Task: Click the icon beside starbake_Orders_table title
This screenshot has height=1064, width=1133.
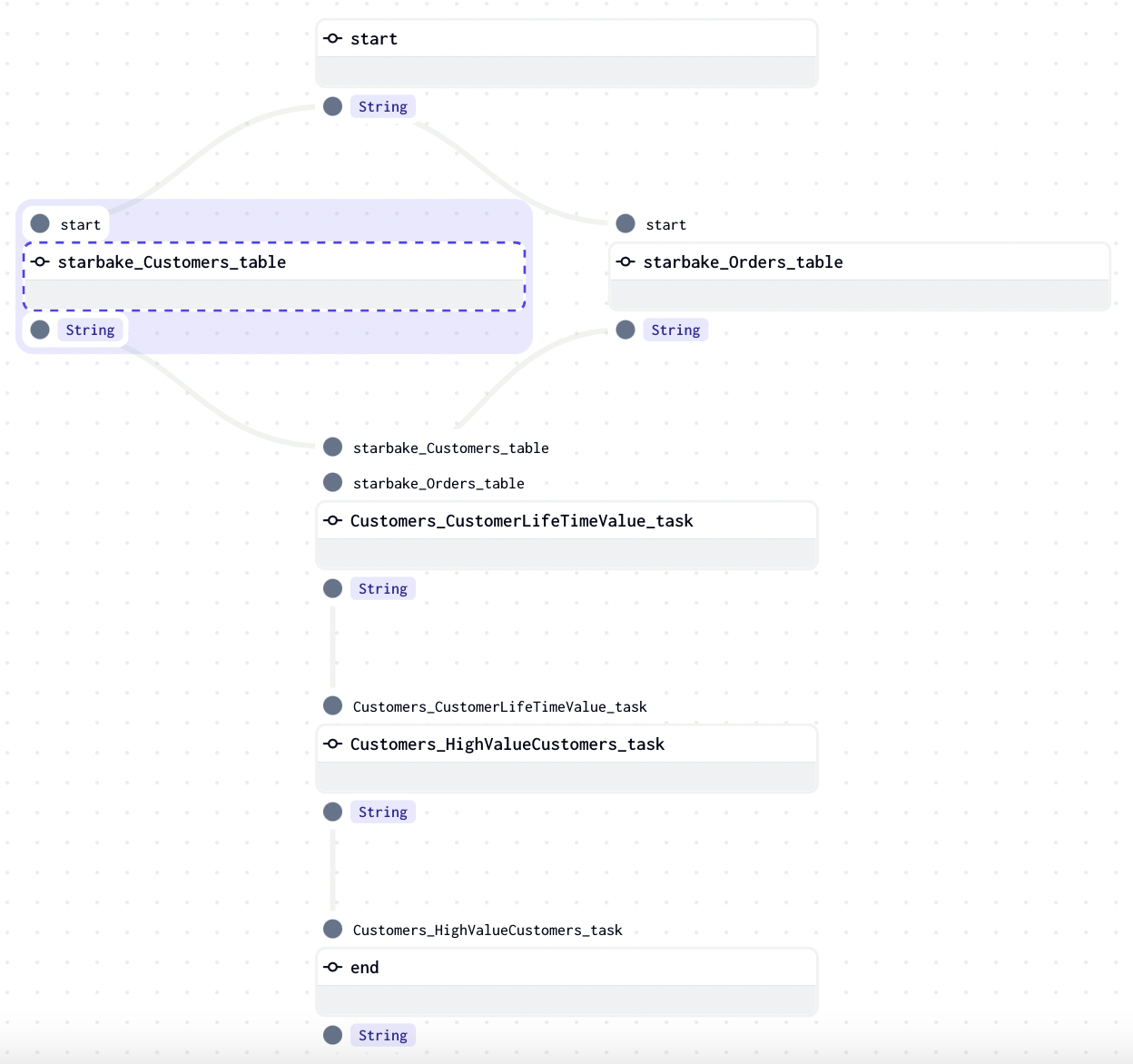Action: pos(626,262)
